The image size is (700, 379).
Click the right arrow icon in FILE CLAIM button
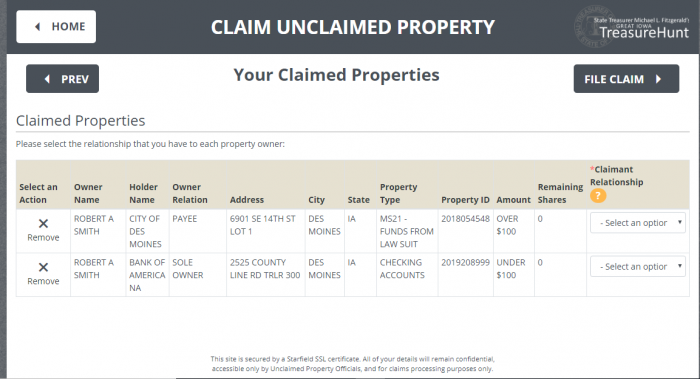click(658, 79)
